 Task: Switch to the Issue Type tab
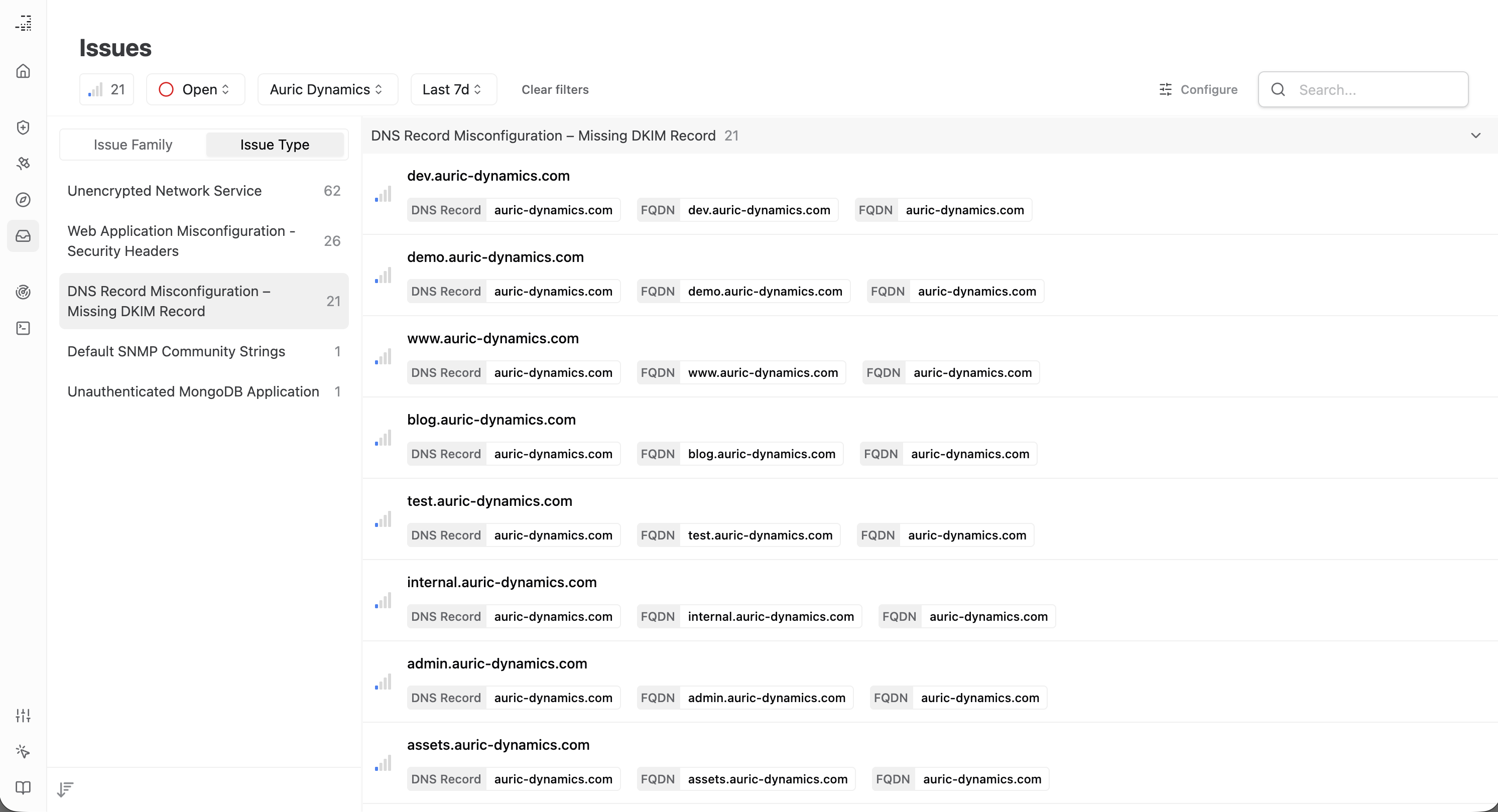tap(275, 145)
